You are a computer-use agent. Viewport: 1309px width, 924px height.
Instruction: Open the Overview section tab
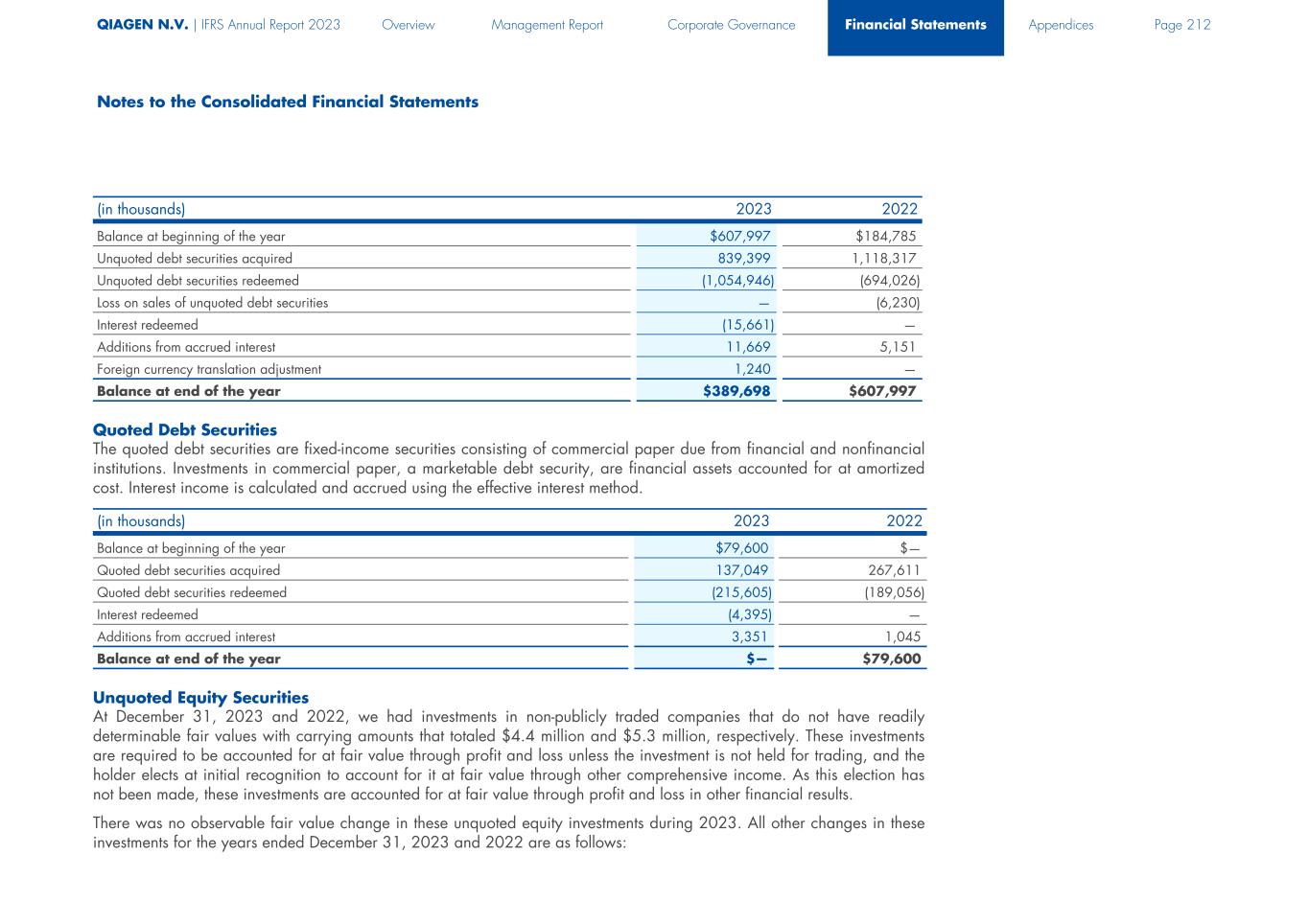[408, 25]
